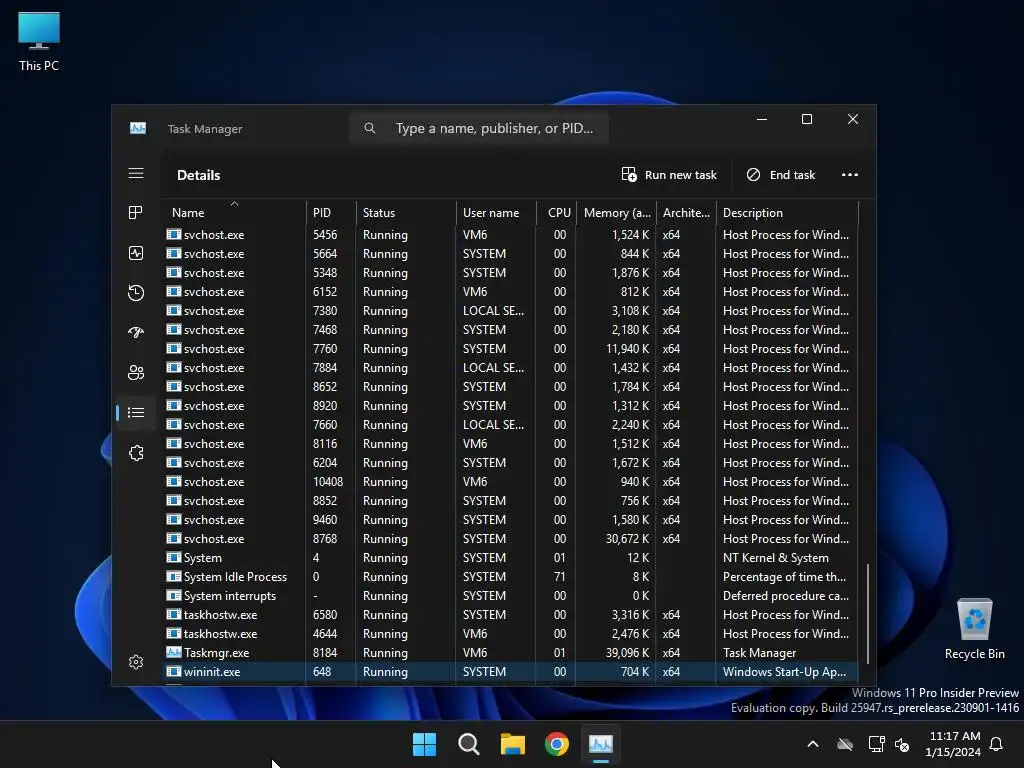Click the Task Manager title bar app icon
This screenshot has height=768, width=1024.
[138, 128]
